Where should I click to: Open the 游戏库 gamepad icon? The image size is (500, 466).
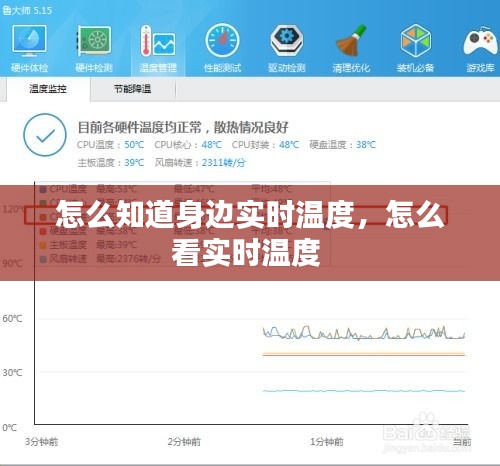coord(480,42)
